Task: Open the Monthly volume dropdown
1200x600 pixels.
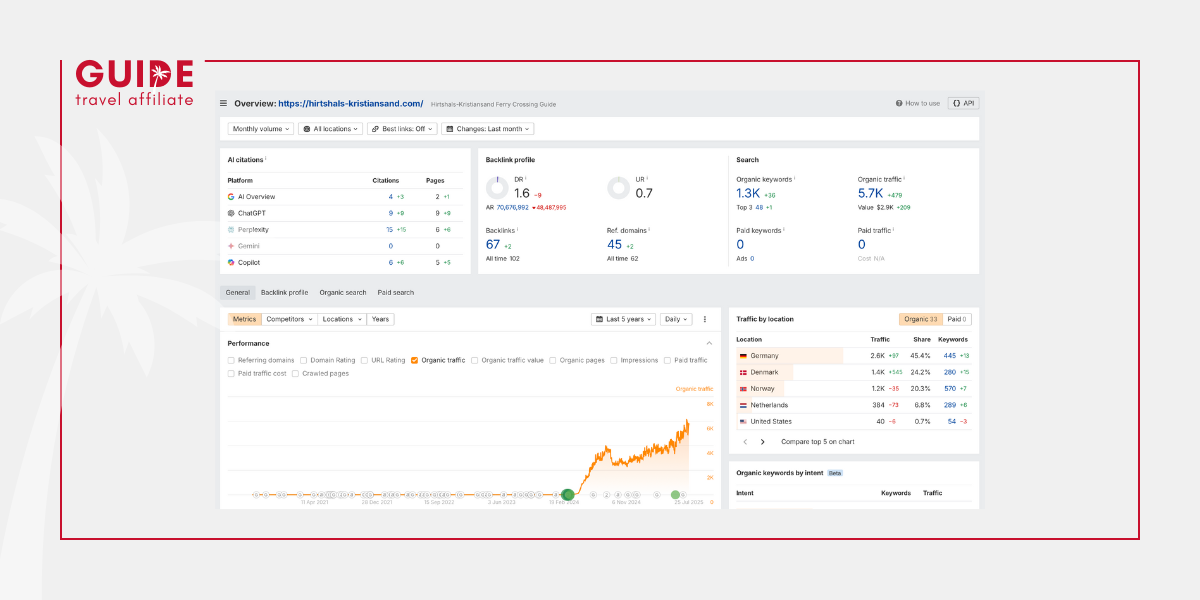Action: coord(261,129)
